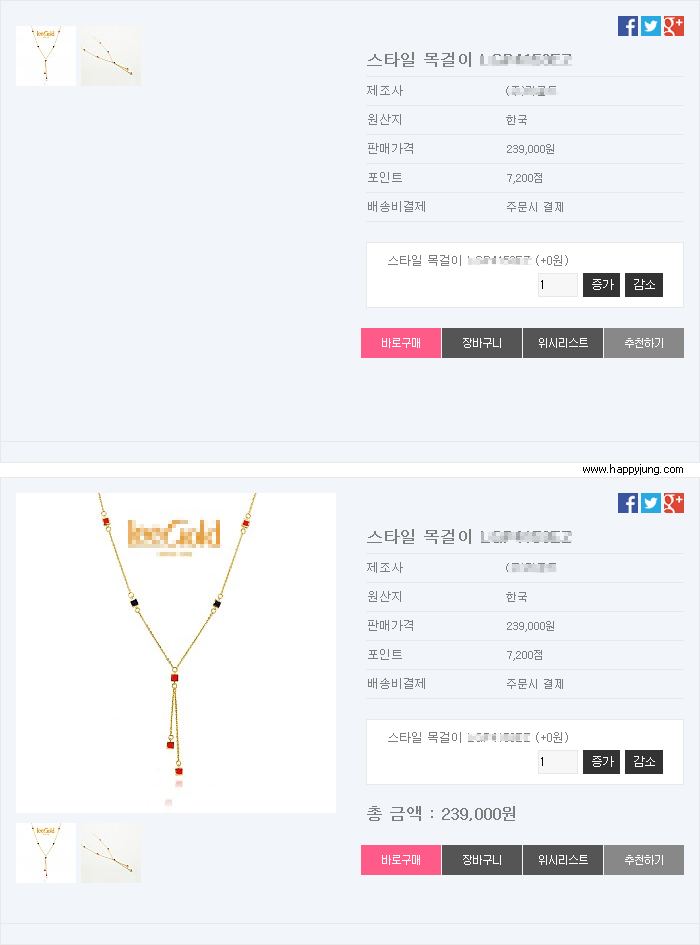Increase the quantity with 증가 in the lower panel
Viewport: 700px width, 945px height.
pyautogui.click(x=601, y=762)
